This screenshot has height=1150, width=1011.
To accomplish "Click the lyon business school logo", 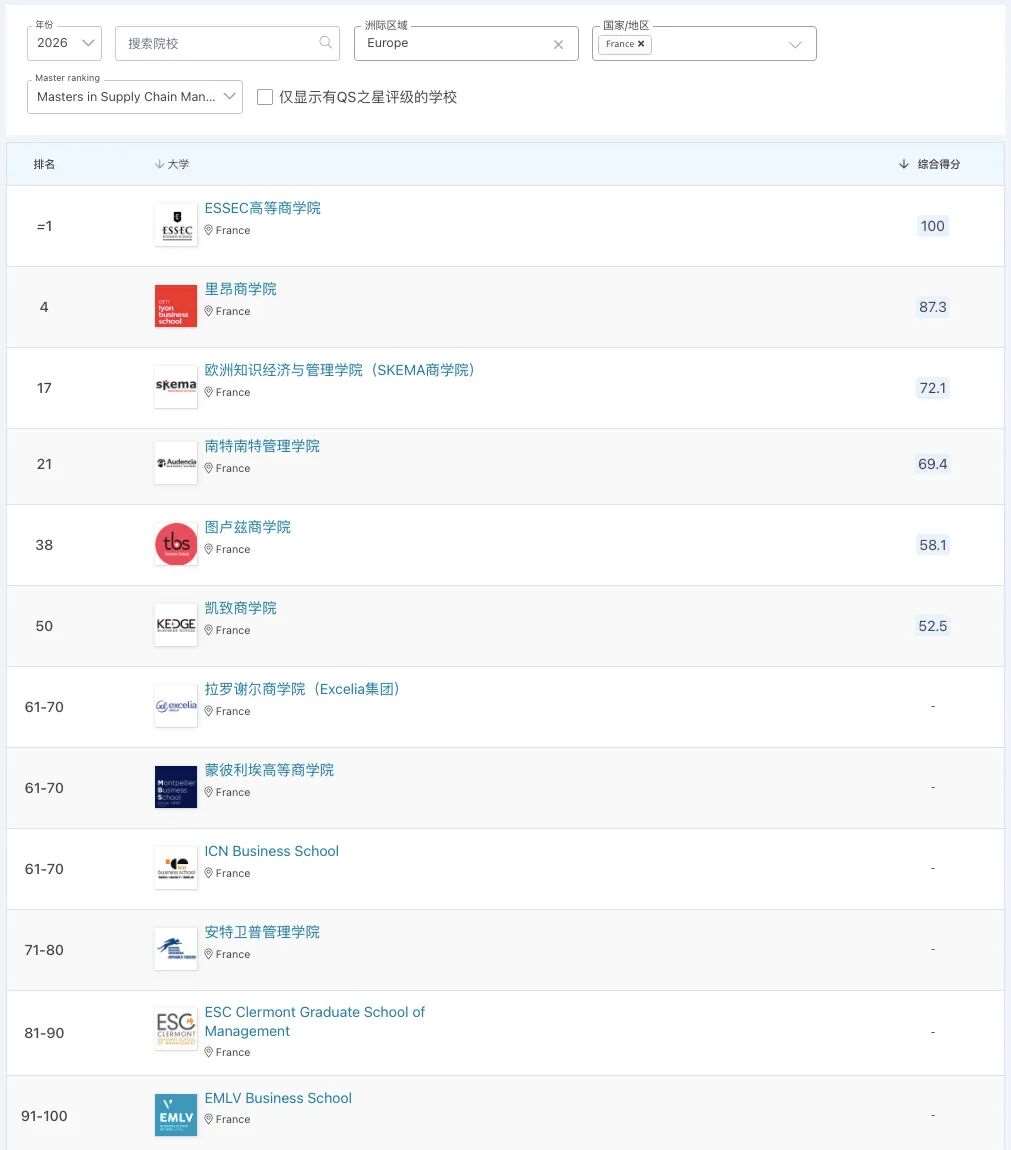I will [x=175, y=306].
